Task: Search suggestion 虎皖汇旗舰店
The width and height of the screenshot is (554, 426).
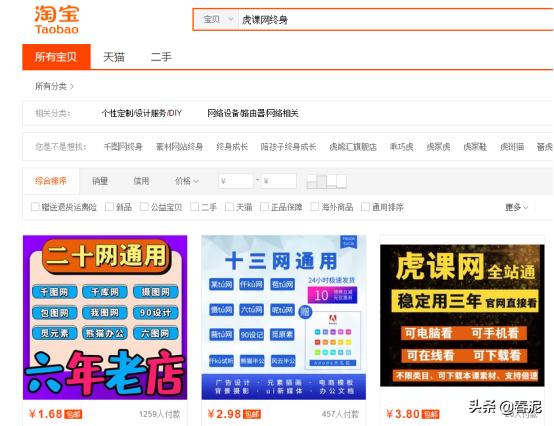Action: 353,147
